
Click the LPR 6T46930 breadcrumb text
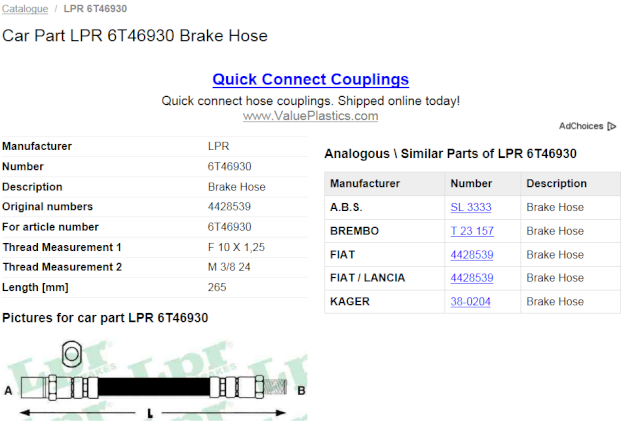[95, 9]
